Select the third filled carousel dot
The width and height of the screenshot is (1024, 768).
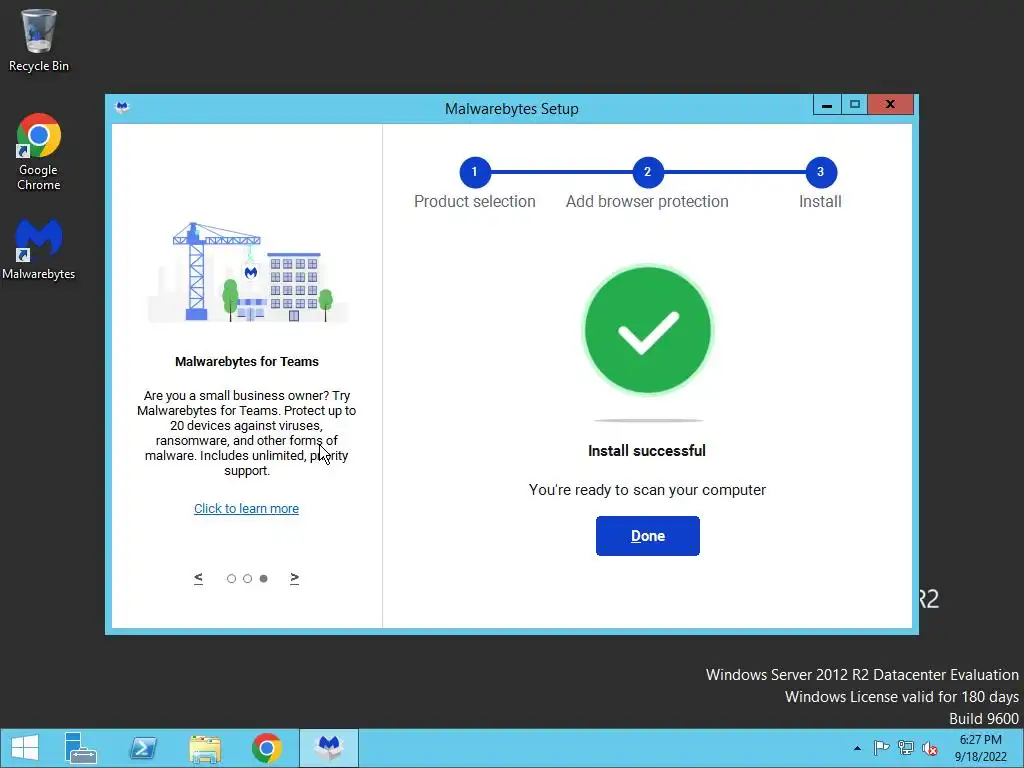coord(264,579)
